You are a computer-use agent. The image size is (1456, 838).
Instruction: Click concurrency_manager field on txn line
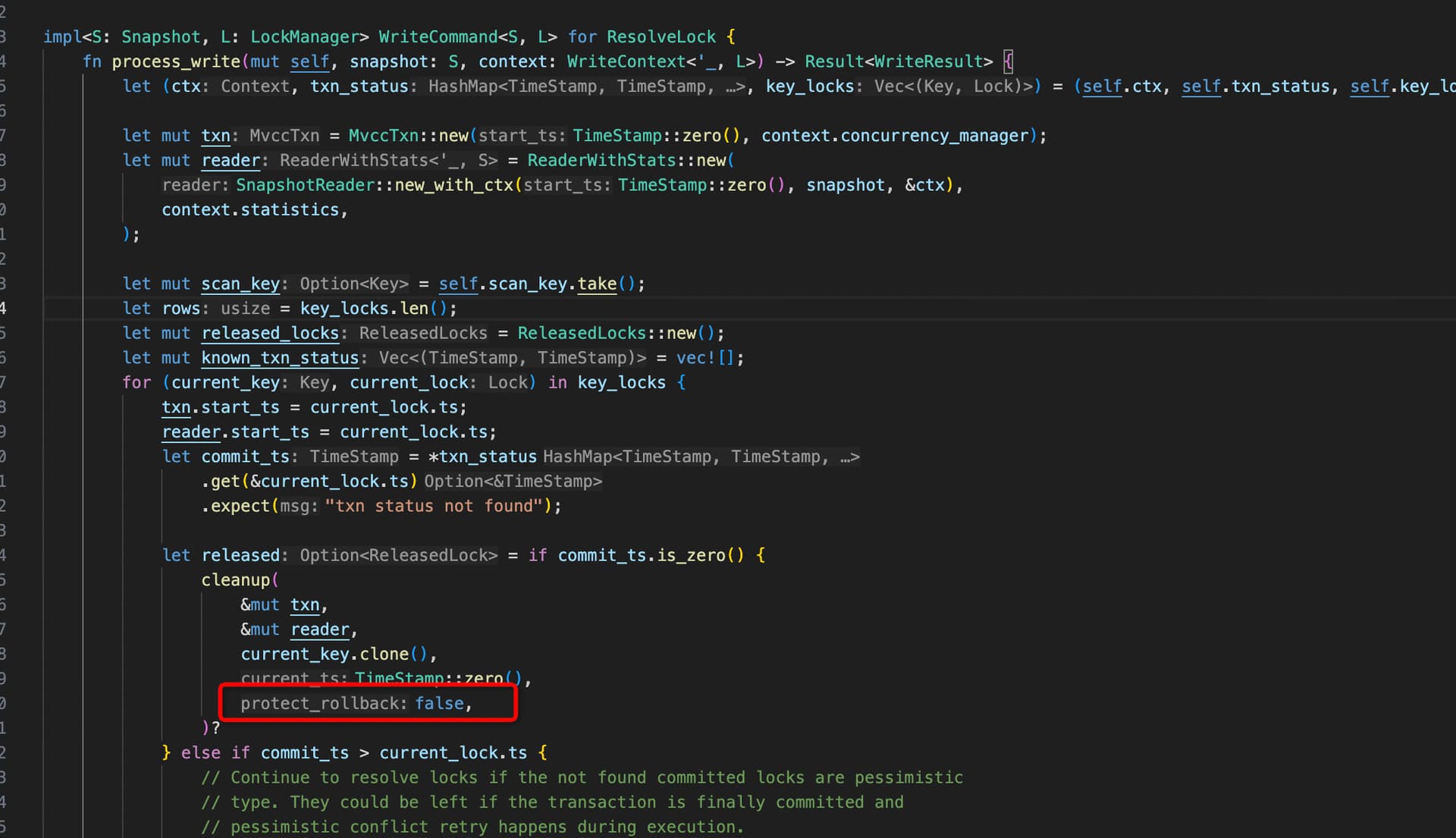coord(934,136)
